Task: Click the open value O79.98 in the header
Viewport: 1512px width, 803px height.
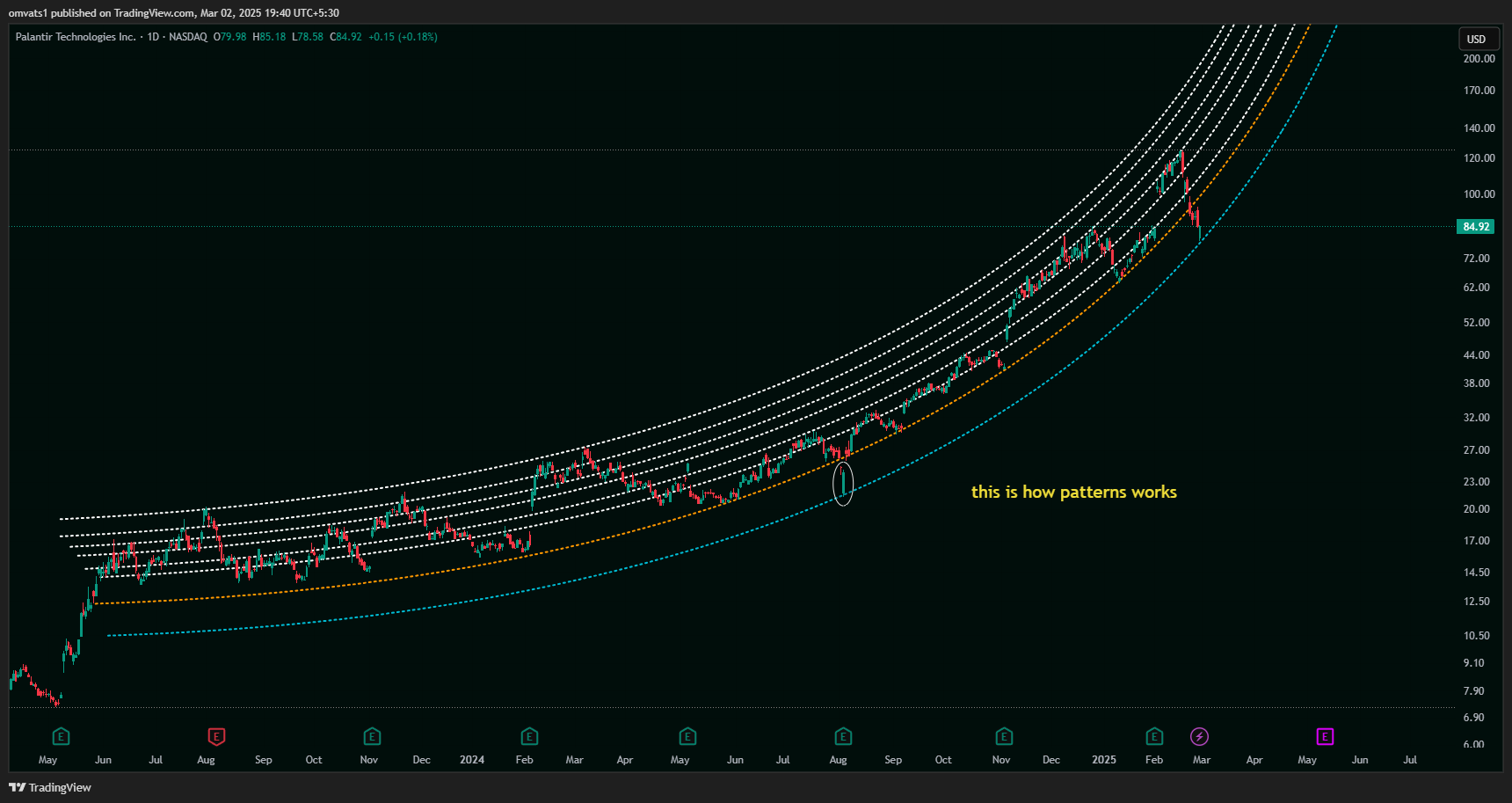Action: pos(230,37)
